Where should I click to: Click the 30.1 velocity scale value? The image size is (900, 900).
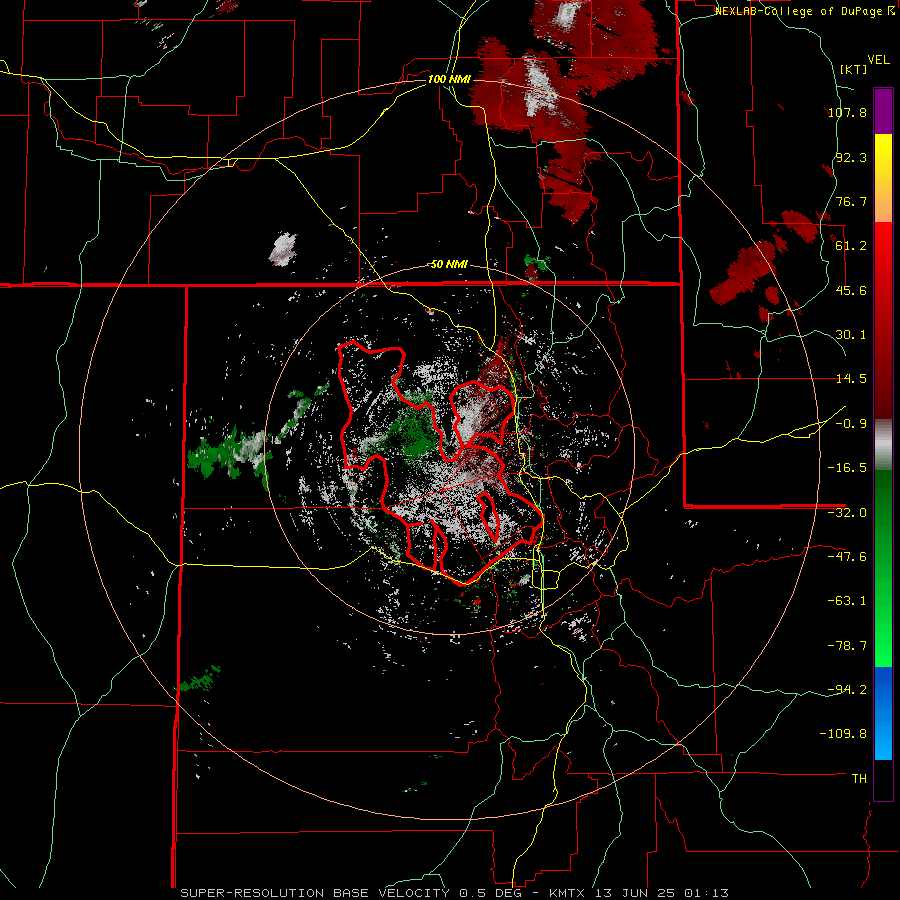[851, 335]
